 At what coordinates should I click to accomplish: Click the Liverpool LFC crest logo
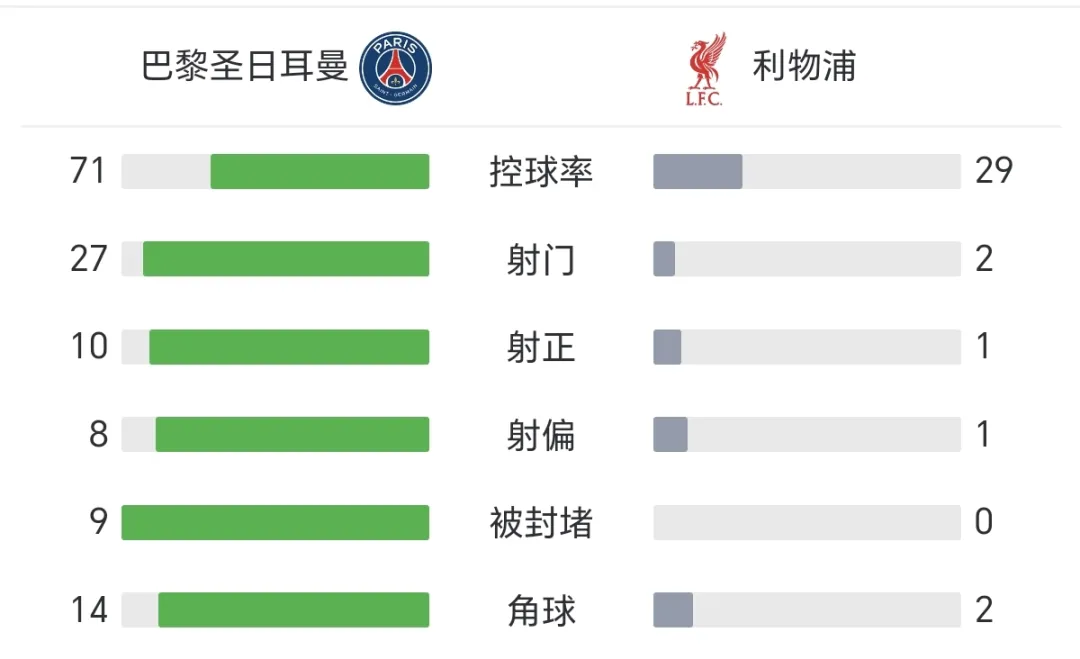coord(705,69)
